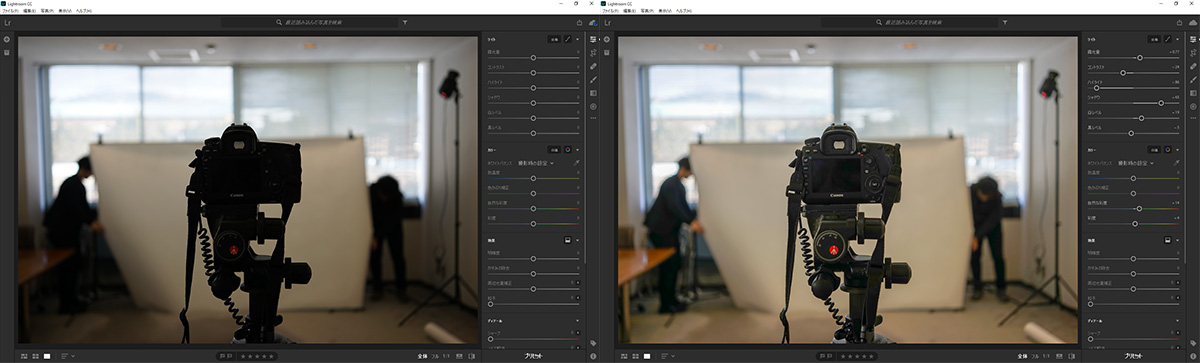
Task: Click the white balance eyedropper in the left window
Action: 576,162
